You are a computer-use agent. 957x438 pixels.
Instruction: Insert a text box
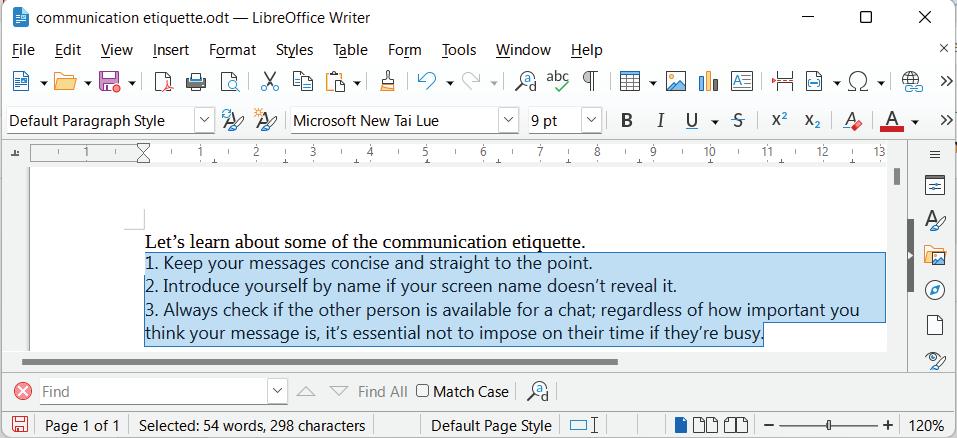click(x=742, y=81)
